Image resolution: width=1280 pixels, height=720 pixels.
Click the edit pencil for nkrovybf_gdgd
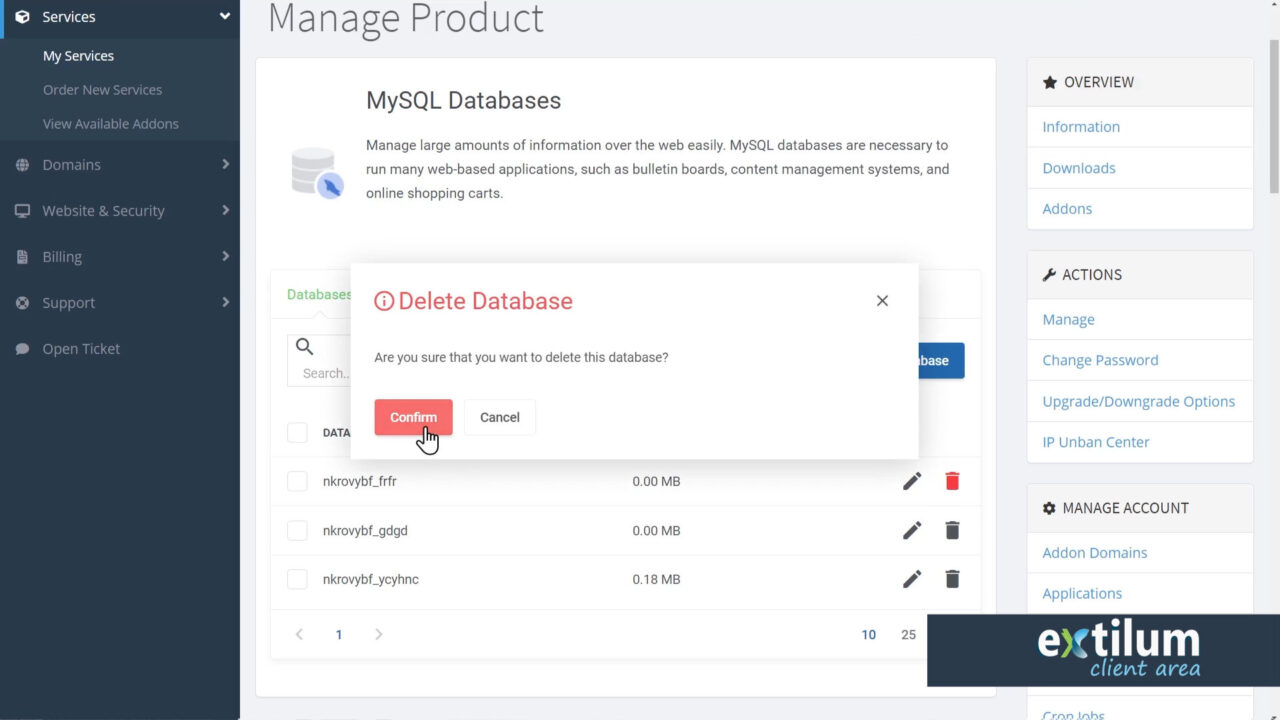912,530
